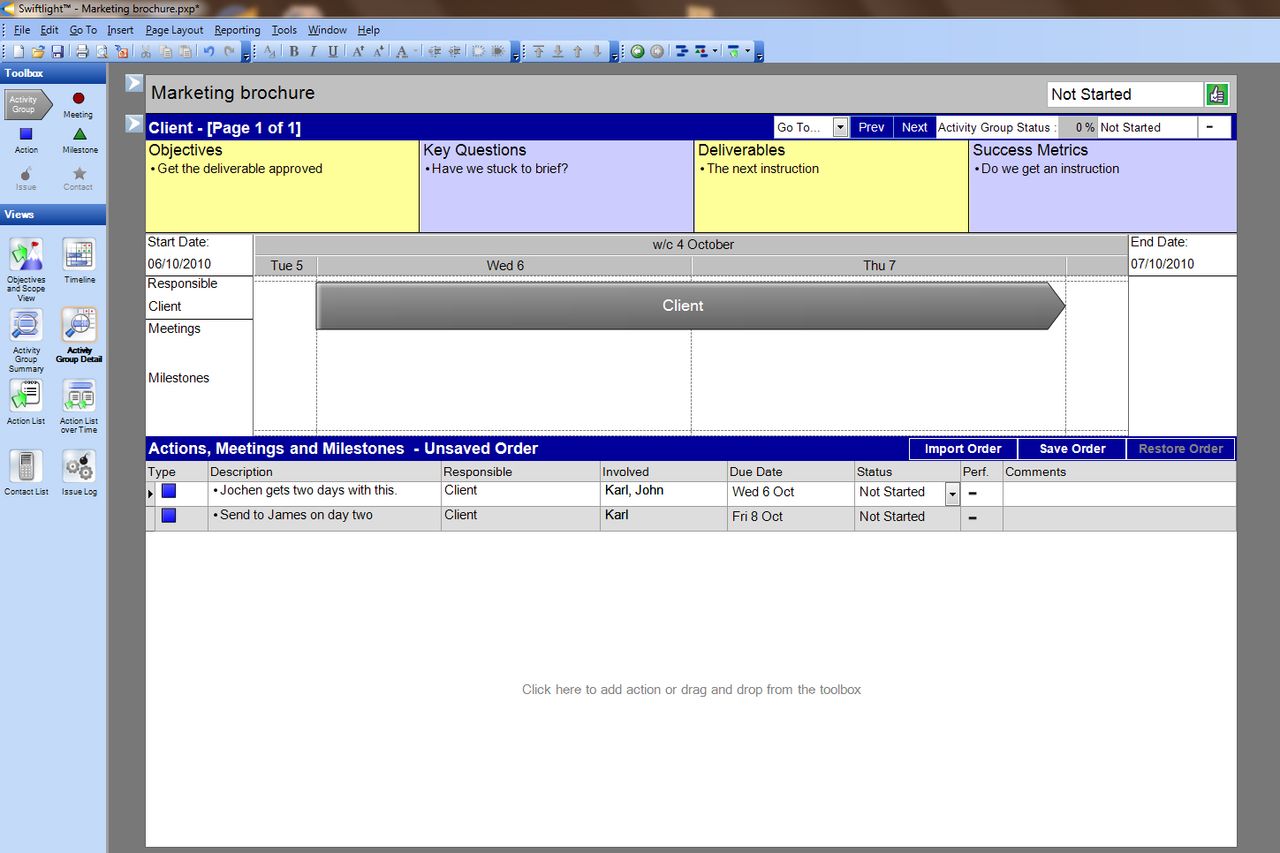Select the Action blue square tool

(26, 140)
